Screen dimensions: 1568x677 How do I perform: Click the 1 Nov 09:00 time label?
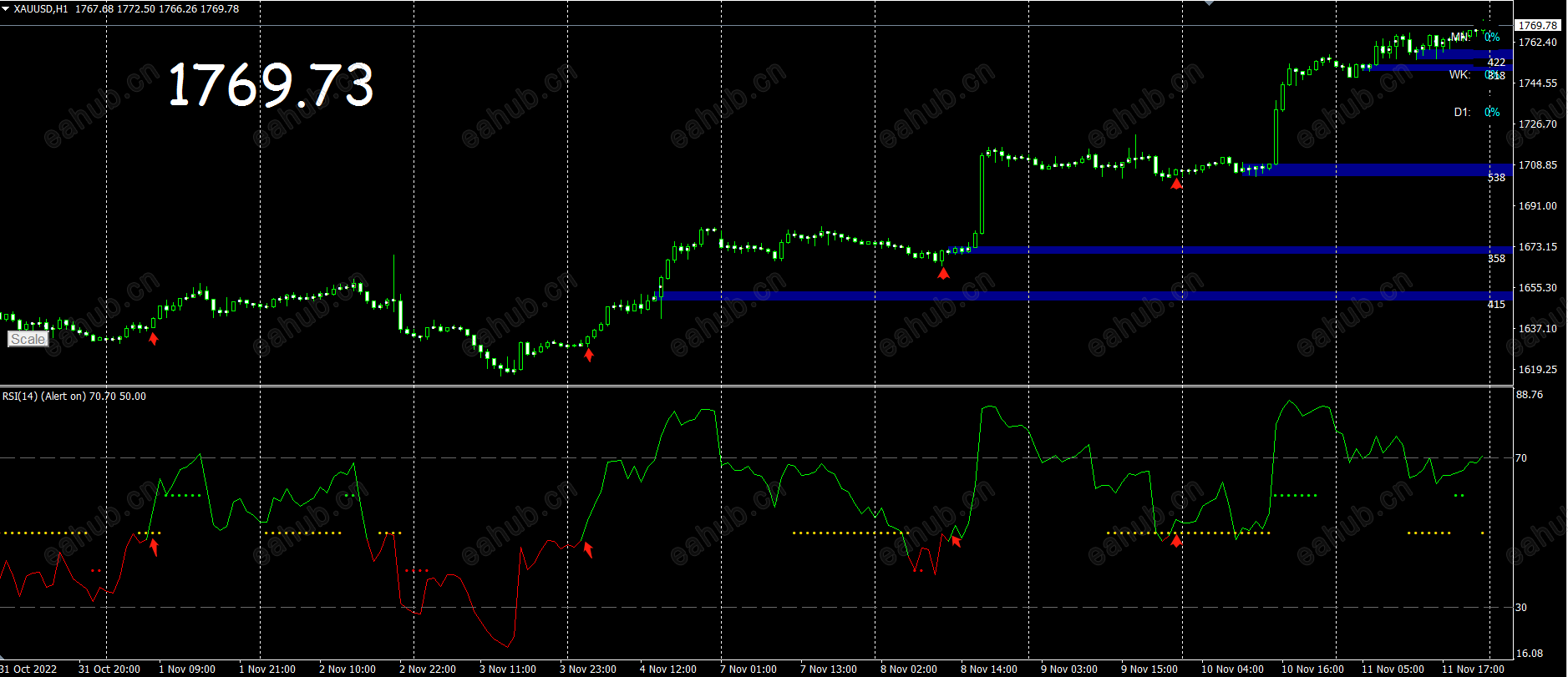[187, 669]
